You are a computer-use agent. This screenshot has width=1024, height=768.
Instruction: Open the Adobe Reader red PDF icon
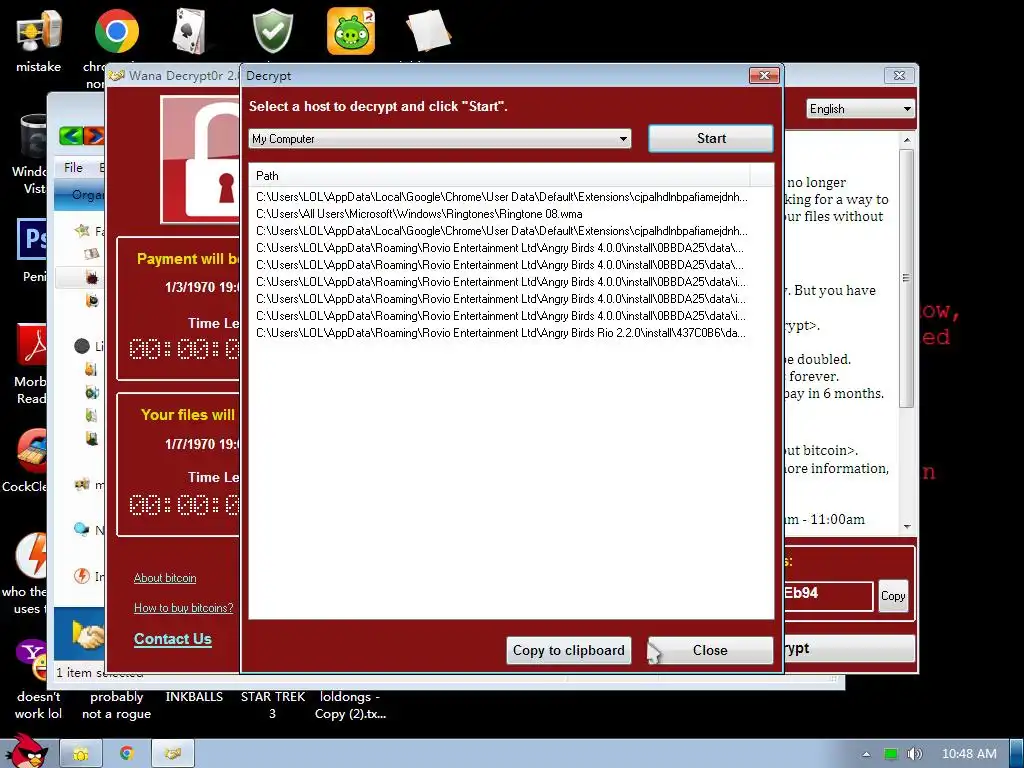[33, 345]
